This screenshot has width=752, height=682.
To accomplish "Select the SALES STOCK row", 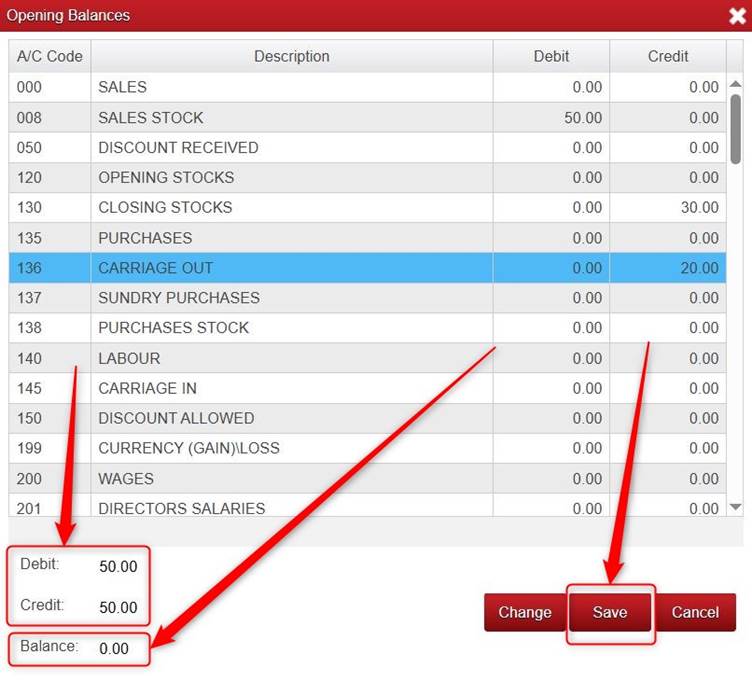I will pos(367,118).
